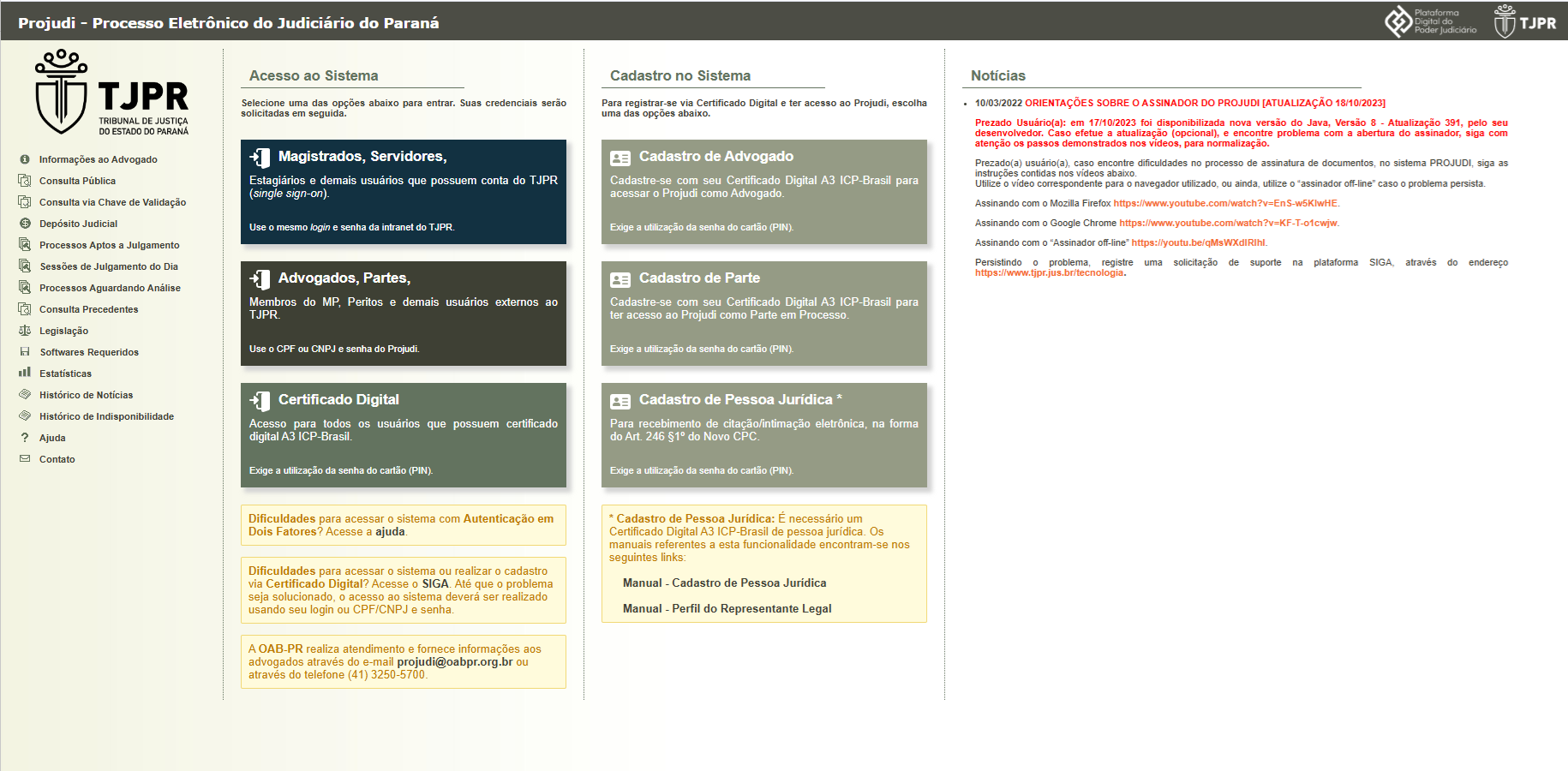The width and height of the screenshot is (1568, 771).
Task: Click the login icon in Certificado Digital card
Action: [x=260, y=400]
